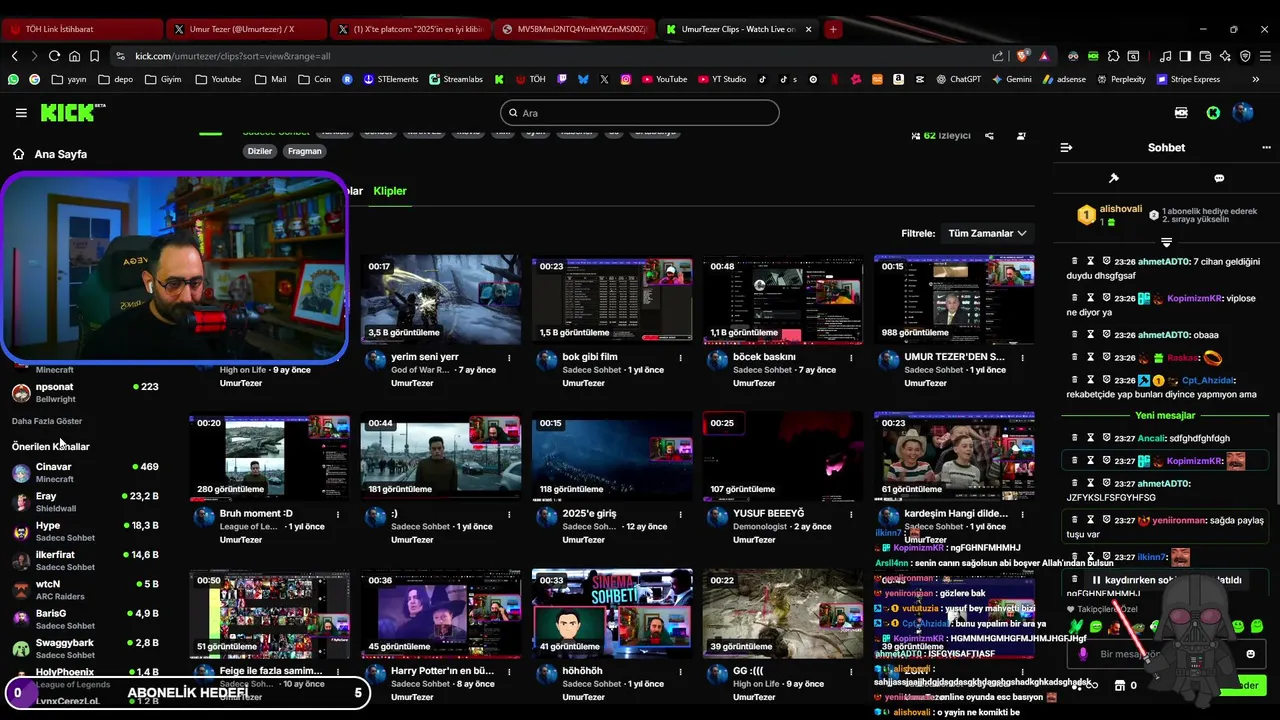Viewport: 1280px width, 720px height.
Task: Open Instagram bookmark icon
Action: tap(626, 79)
